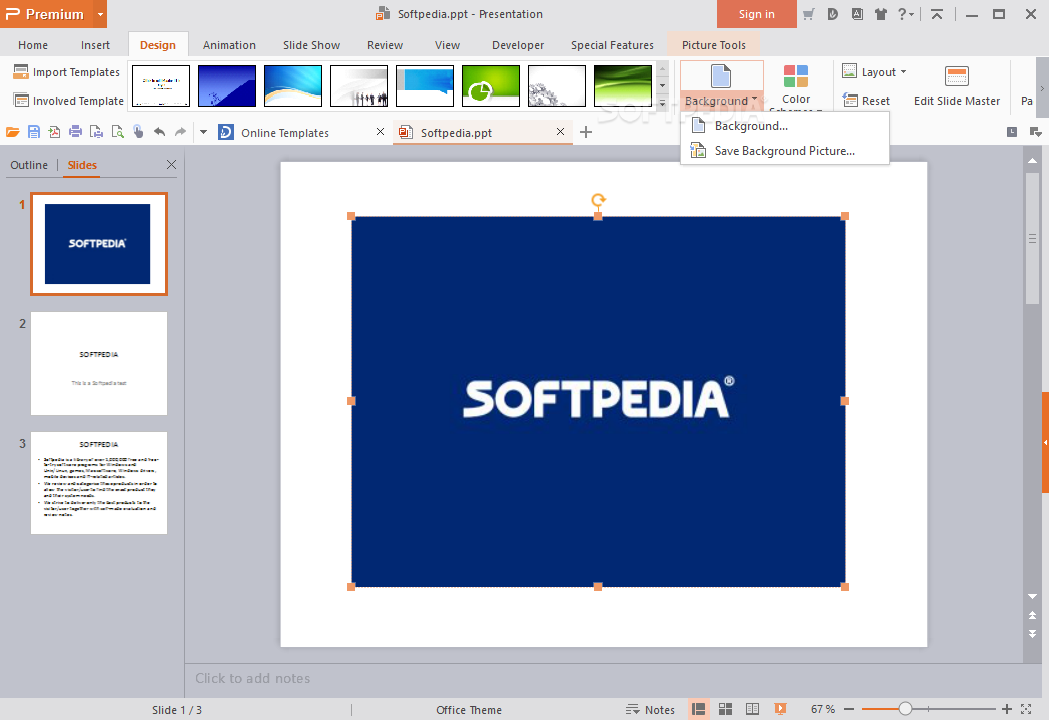Screen dimensions: 1049x720
Task: Apply the dark blue hill design template
Action: tap(227, 86)
